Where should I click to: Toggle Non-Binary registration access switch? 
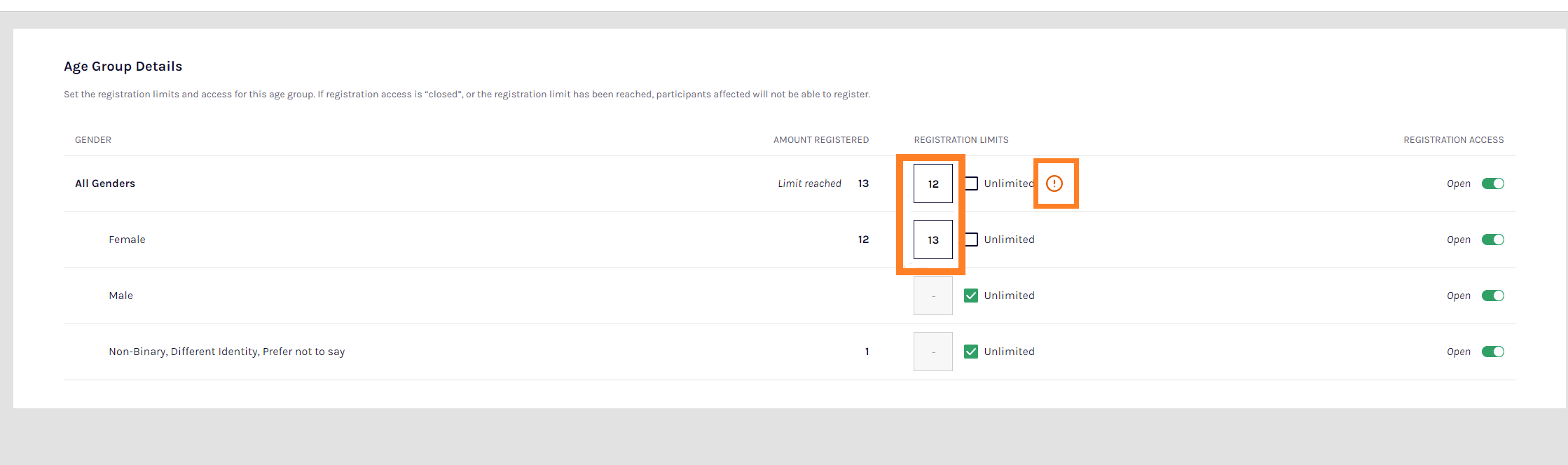pyautogui.click(x=1492, y=352)
